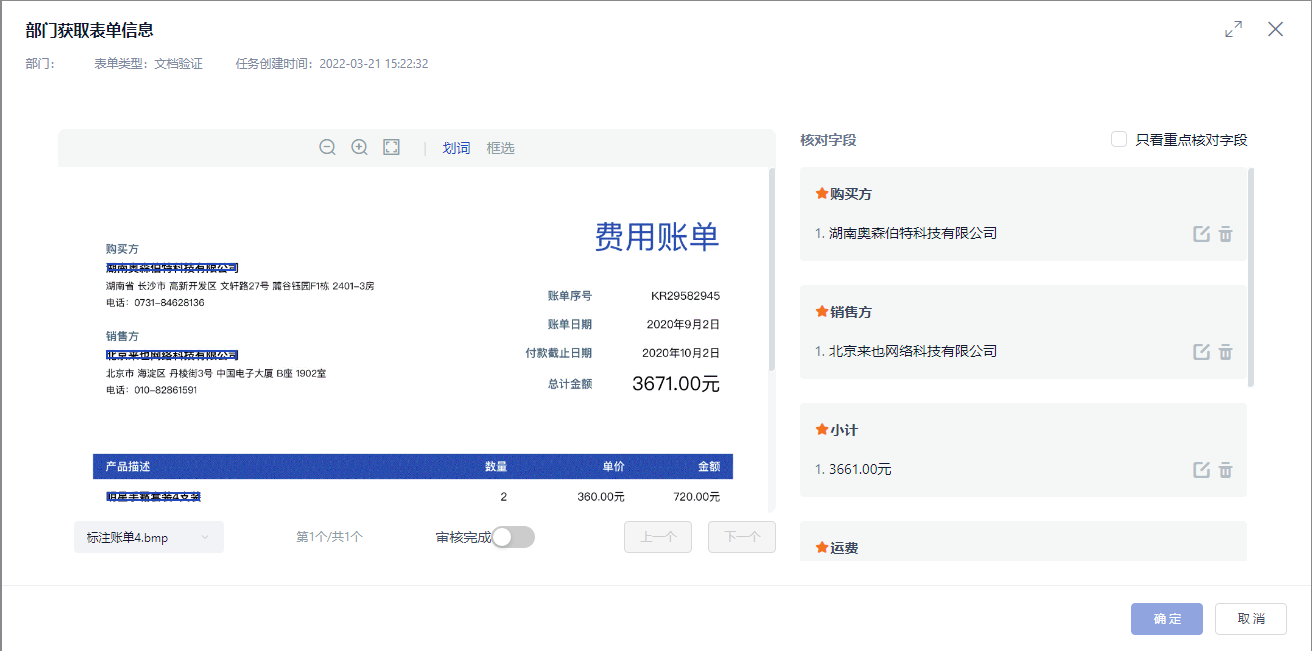The width and height of the screenshot is (1312, 651).
Task: Switch to 框选 selection mode
Action: coord(500,148)
